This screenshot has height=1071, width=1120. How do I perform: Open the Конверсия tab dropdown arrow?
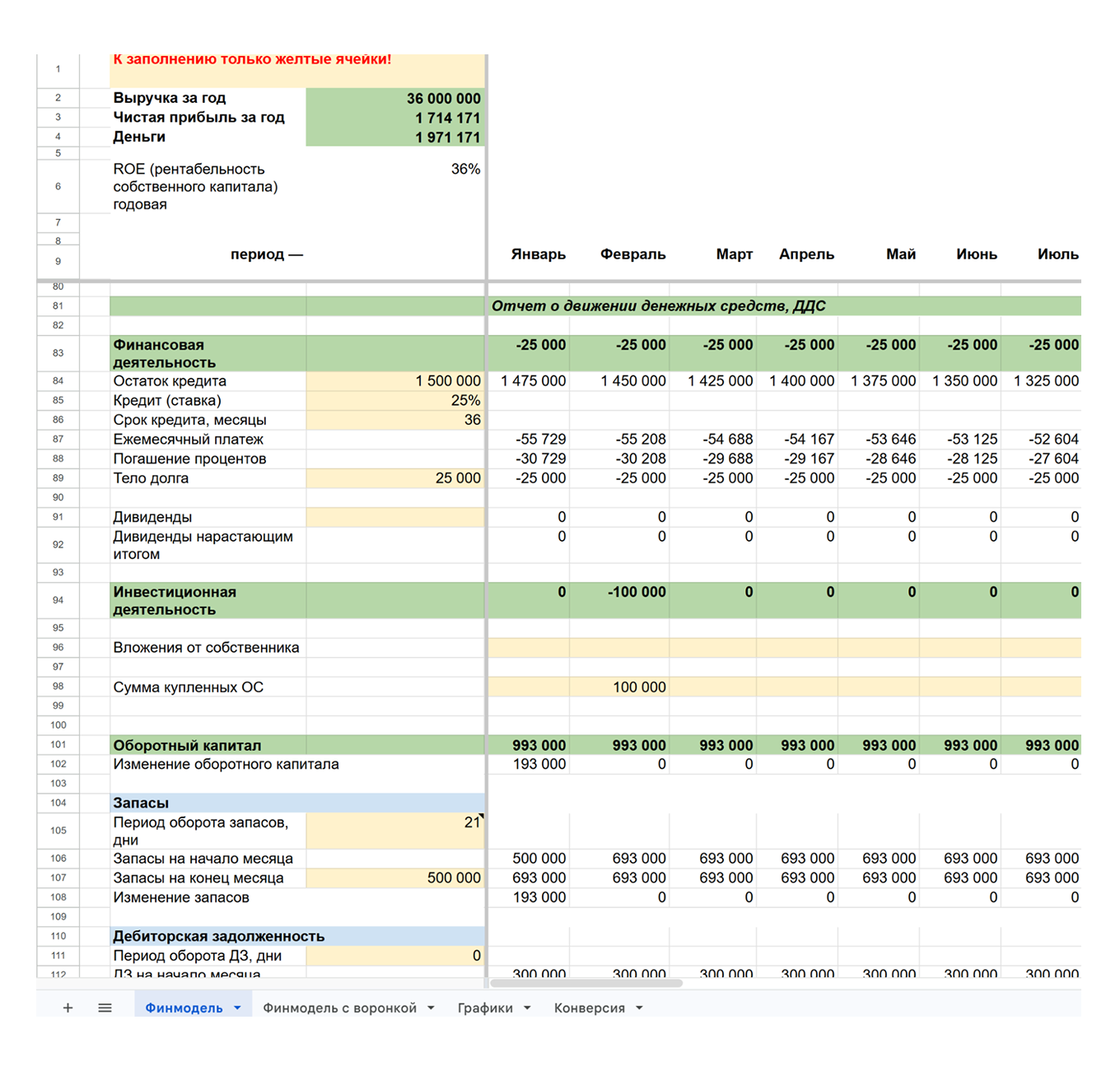(x=639, y=1008)
